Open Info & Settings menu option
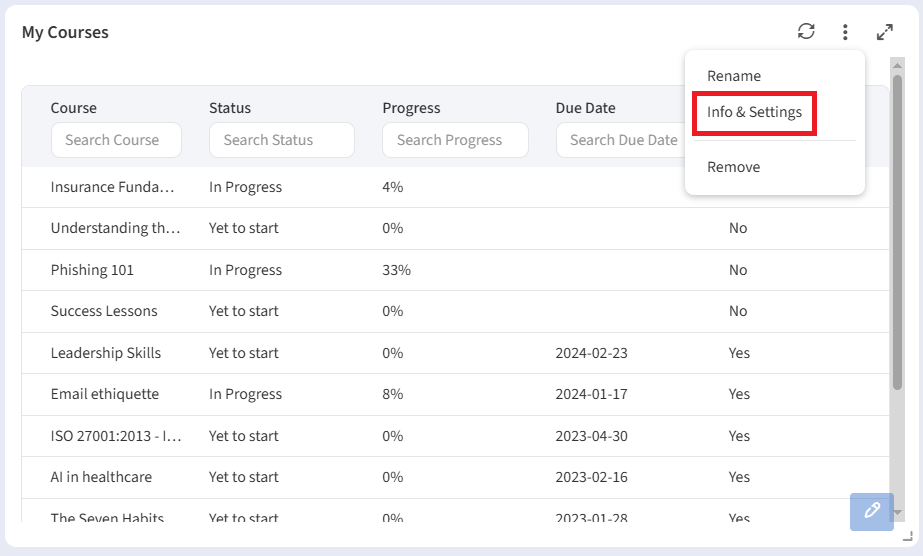This screenshot has width=923, height=556. [754, 112]
